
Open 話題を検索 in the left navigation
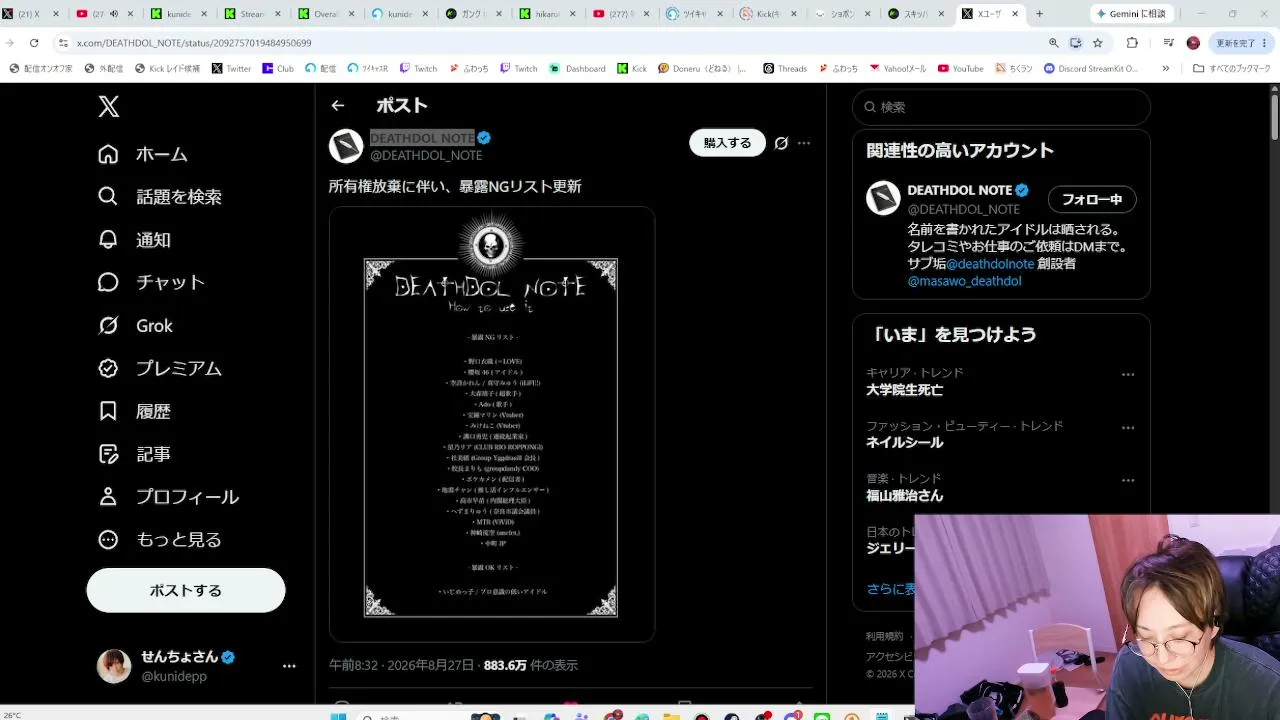pos(160,197)
